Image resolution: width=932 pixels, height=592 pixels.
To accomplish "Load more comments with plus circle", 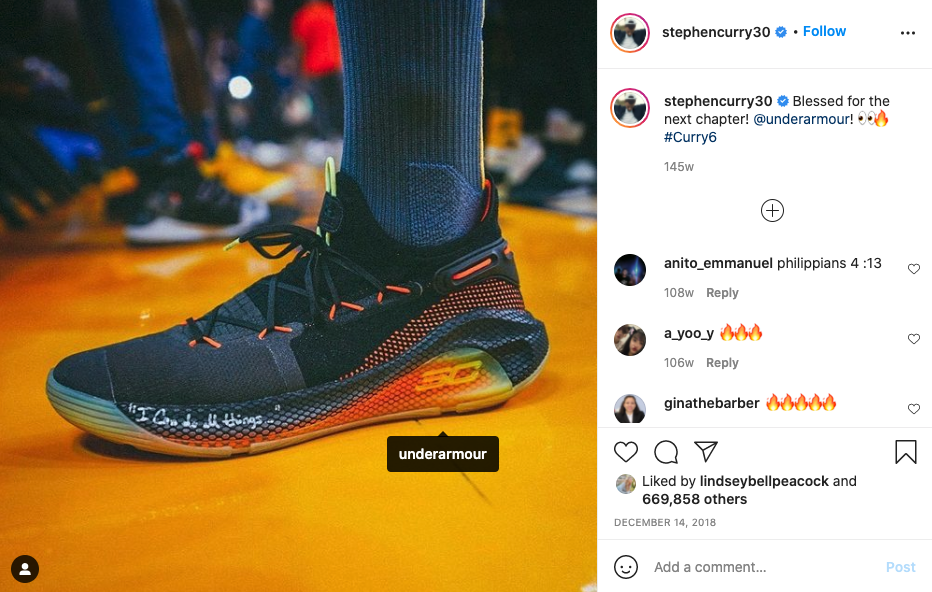I will click(772, 210).
